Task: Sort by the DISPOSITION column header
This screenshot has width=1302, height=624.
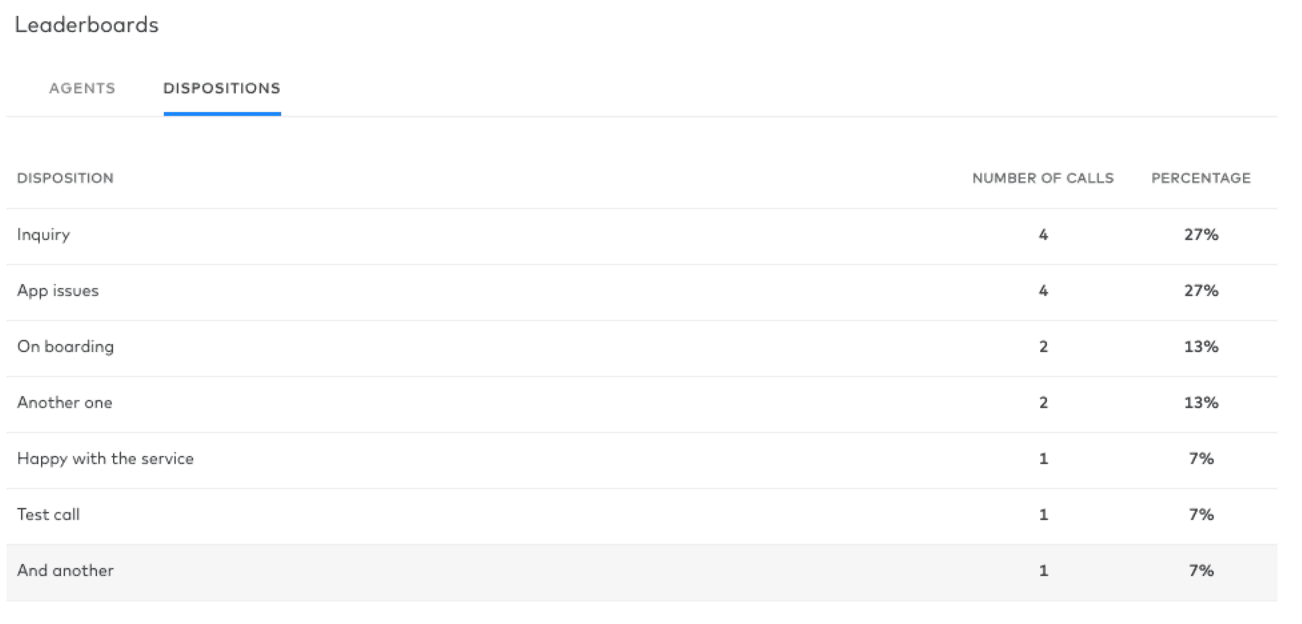Action: point(65,177)
